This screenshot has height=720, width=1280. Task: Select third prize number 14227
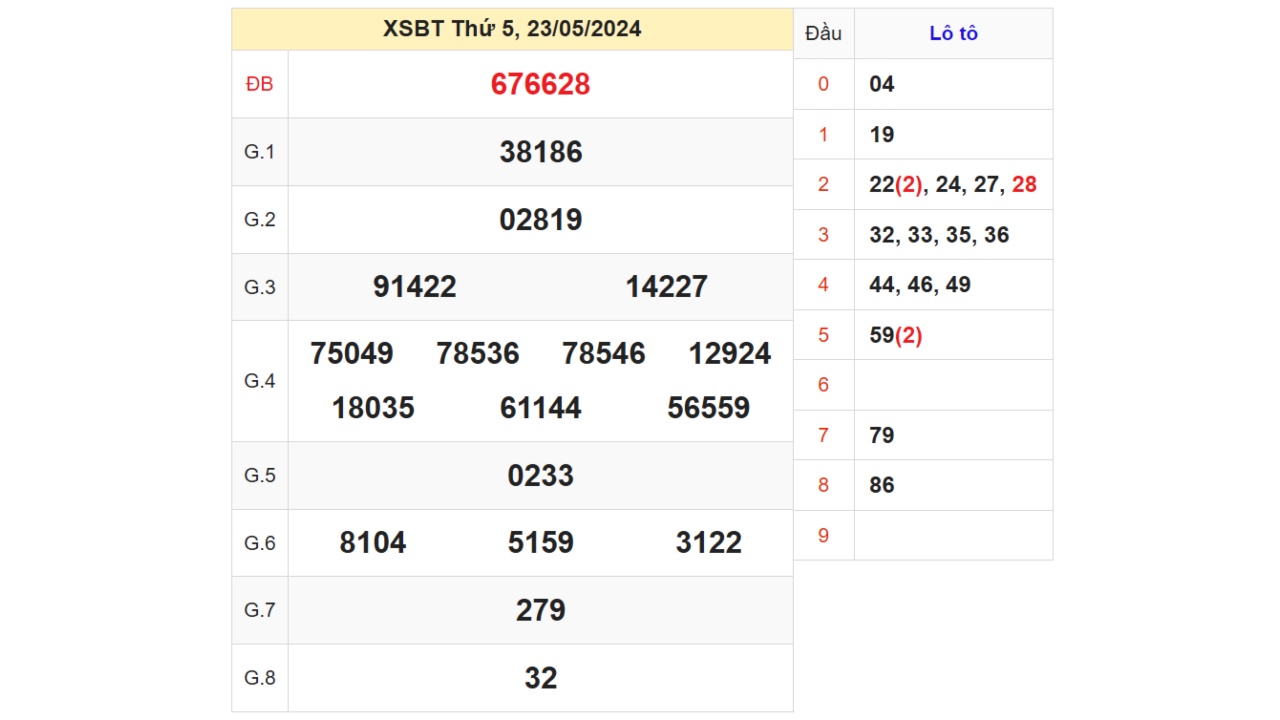(x=666, y=287)
